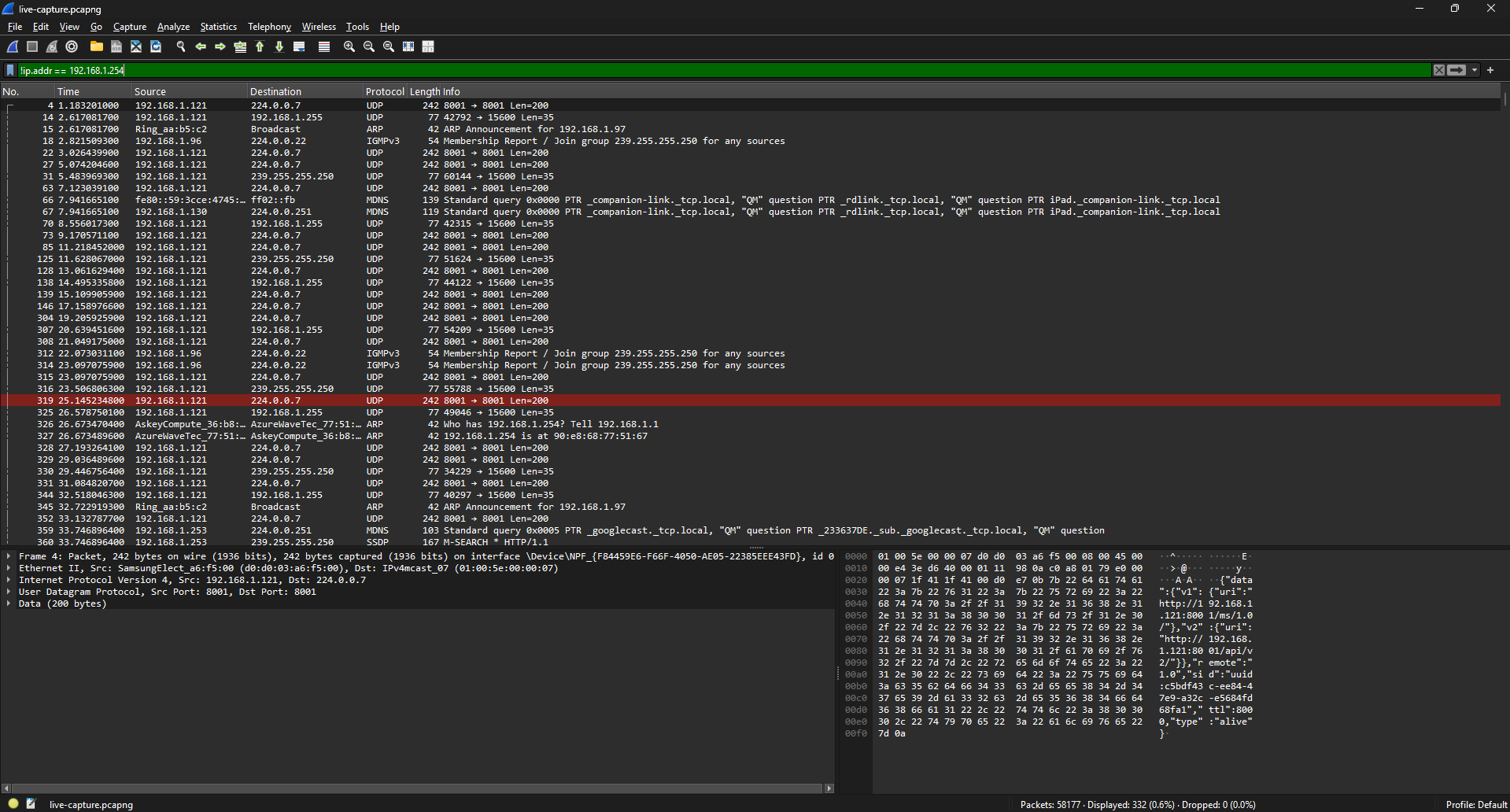The image size is (1510, 812).
Task: Open the Edit menu
Action: click(x=41, y=27)
